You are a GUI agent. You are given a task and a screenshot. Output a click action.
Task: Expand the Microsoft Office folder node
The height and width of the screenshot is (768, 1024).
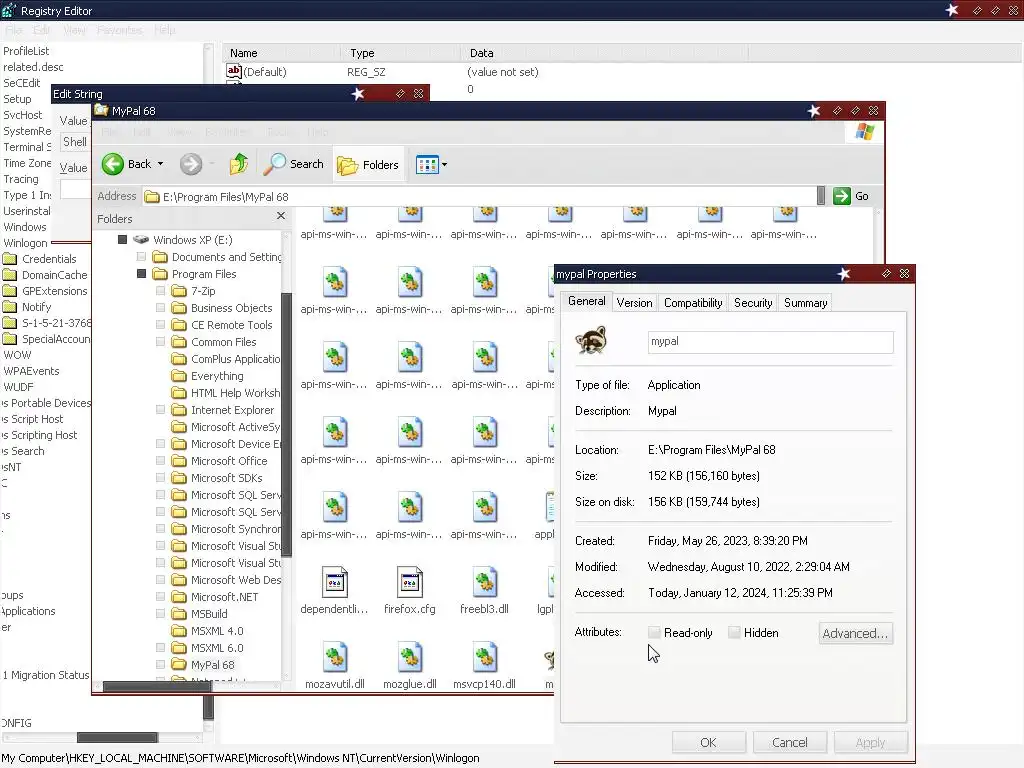[161, 460]
